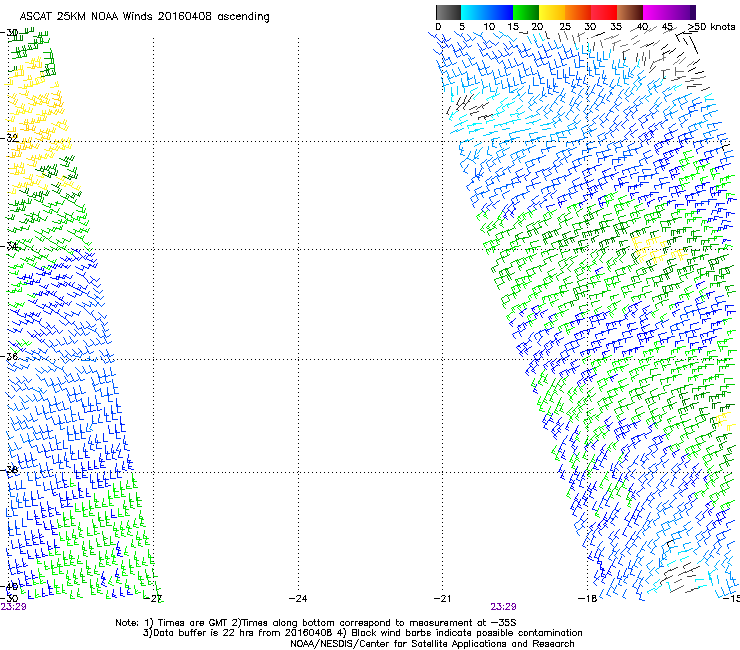Click the -36 latitude axis label
Viewport: 740px width, 650px height.
[9, 356]
